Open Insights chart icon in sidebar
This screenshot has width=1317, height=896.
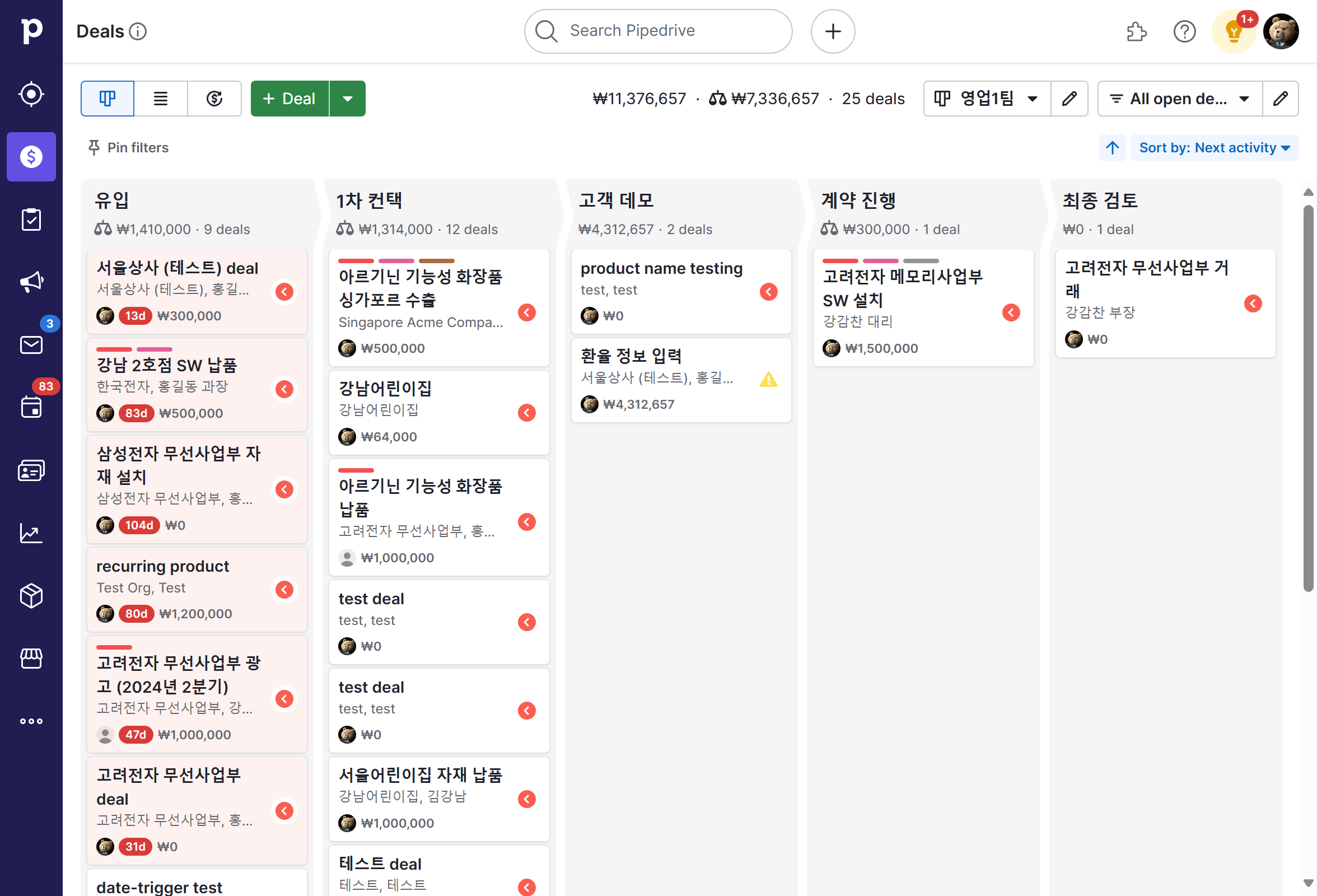31,533
